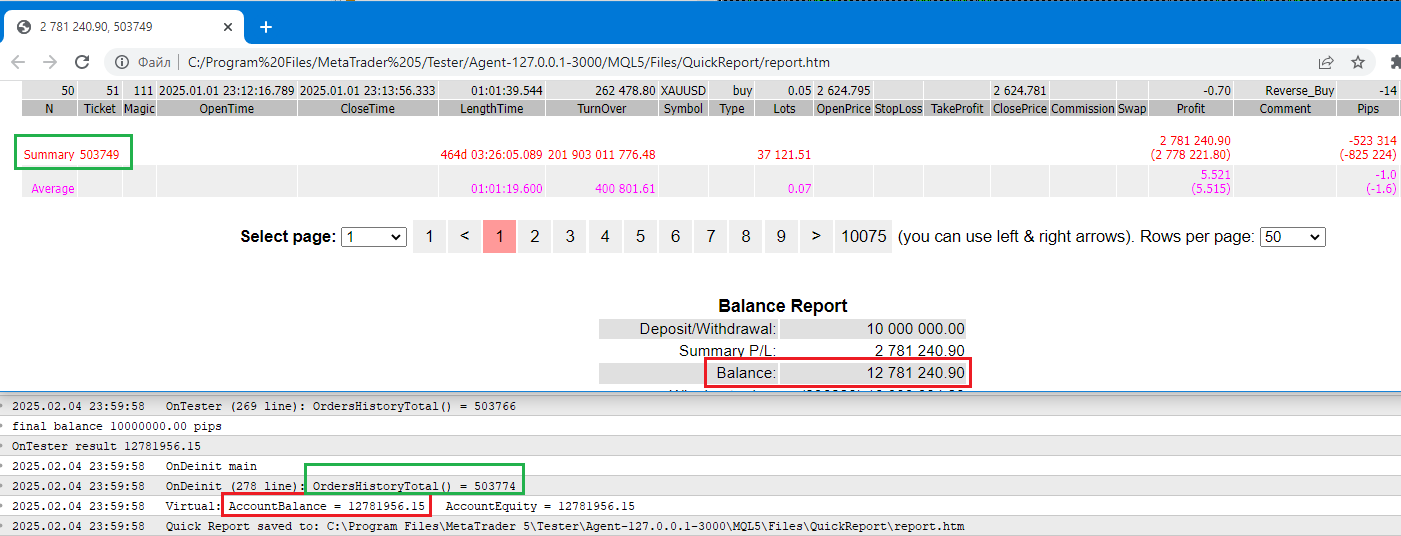Reload the report page

(x=84, y=62)
